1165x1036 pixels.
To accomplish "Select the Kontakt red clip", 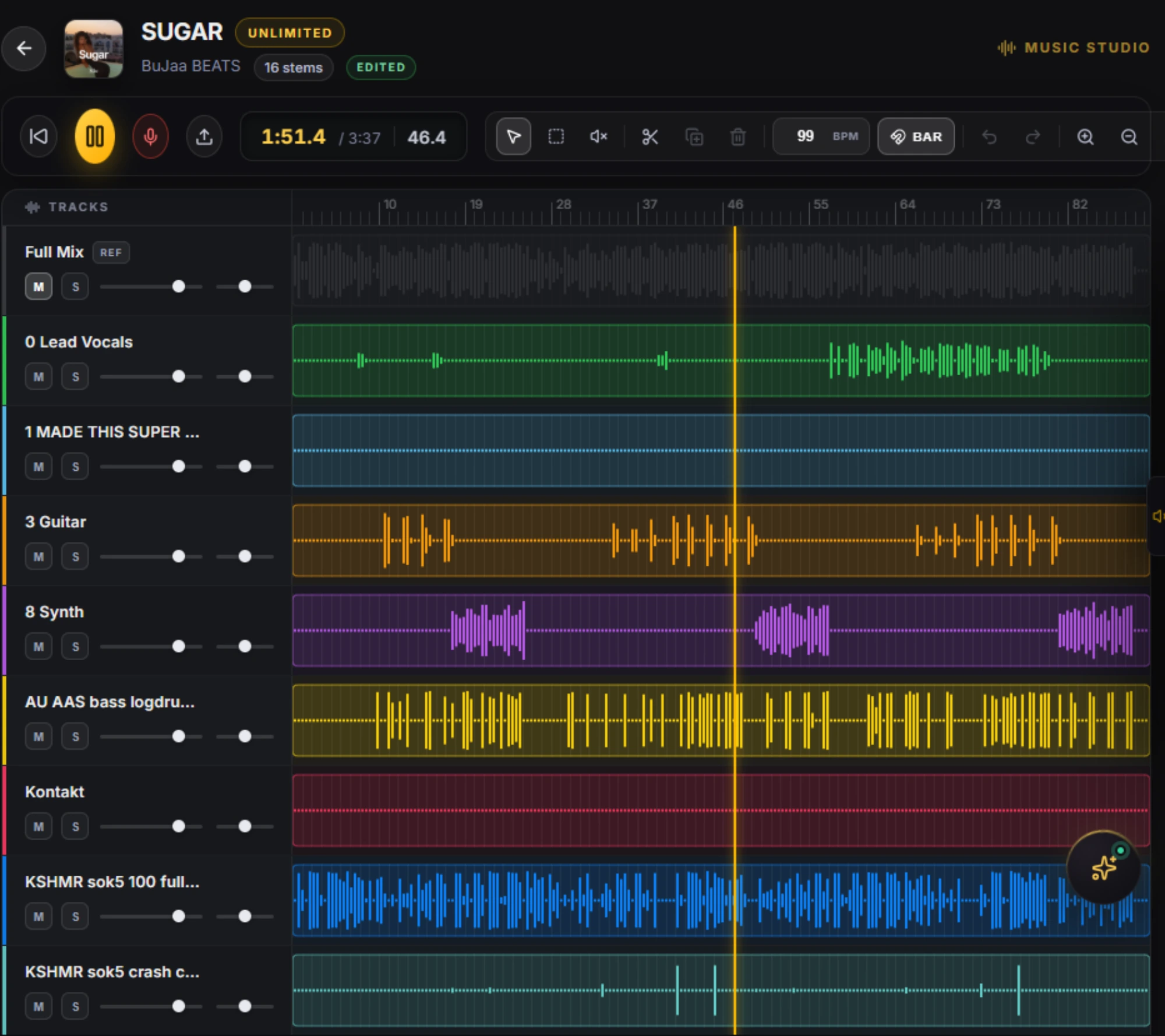I will (721, 811).
